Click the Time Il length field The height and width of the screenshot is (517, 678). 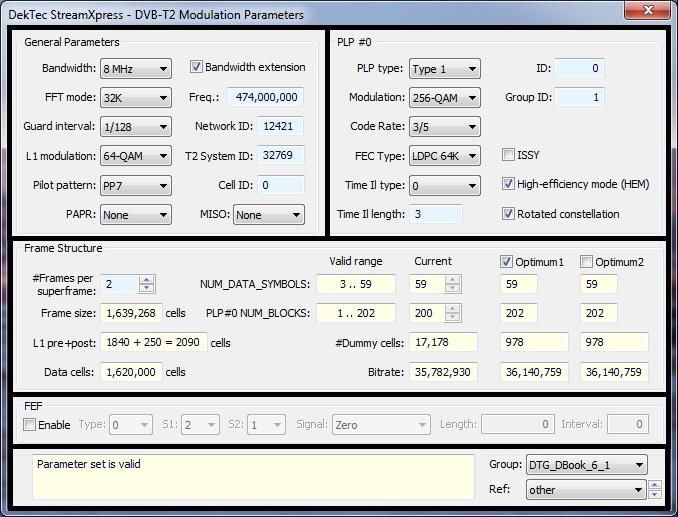(x=436, y=214)
